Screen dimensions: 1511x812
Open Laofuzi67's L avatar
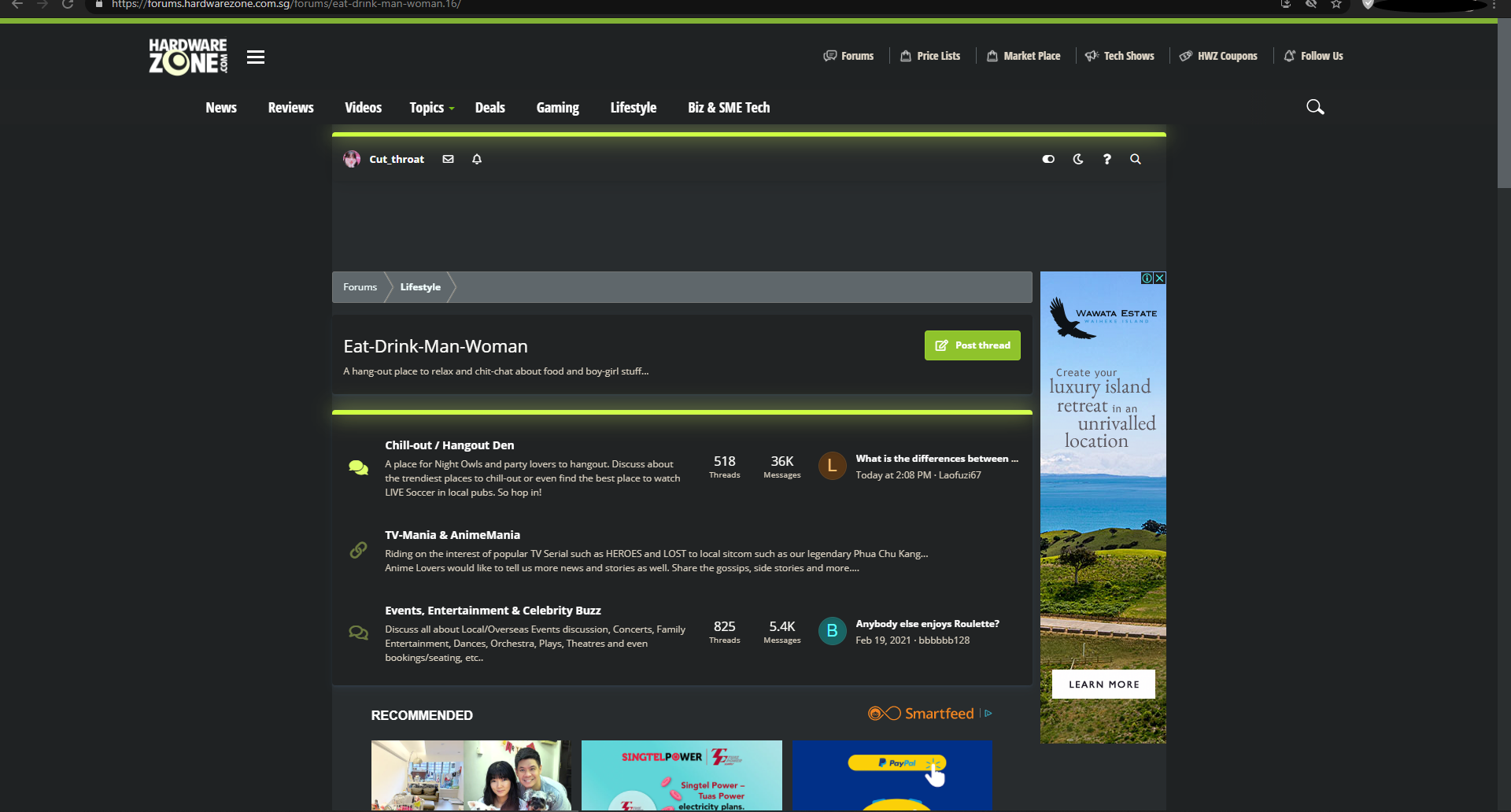(x=832, y=466)
